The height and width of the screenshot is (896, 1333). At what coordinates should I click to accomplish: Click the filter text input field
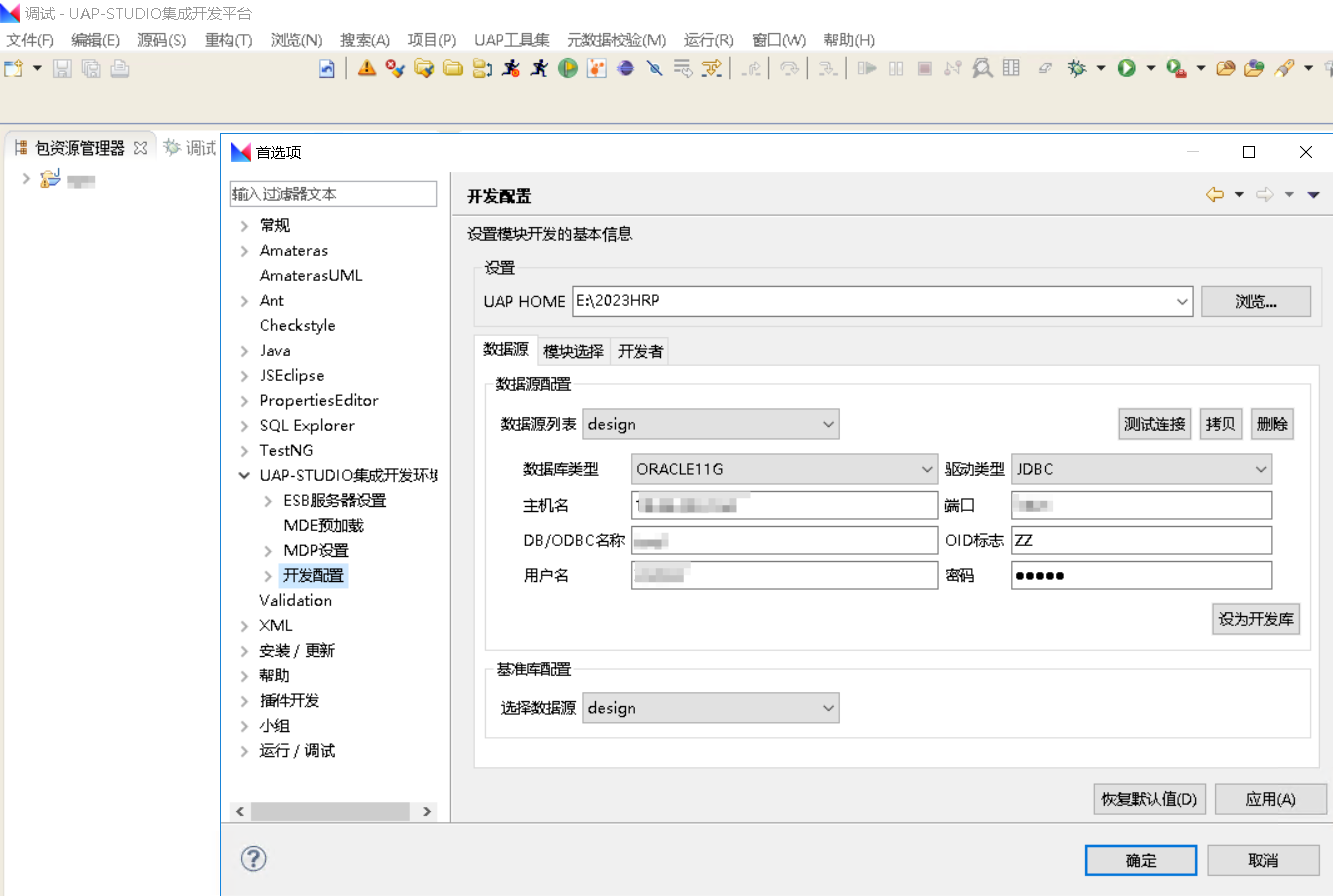(x=334, y=194)
